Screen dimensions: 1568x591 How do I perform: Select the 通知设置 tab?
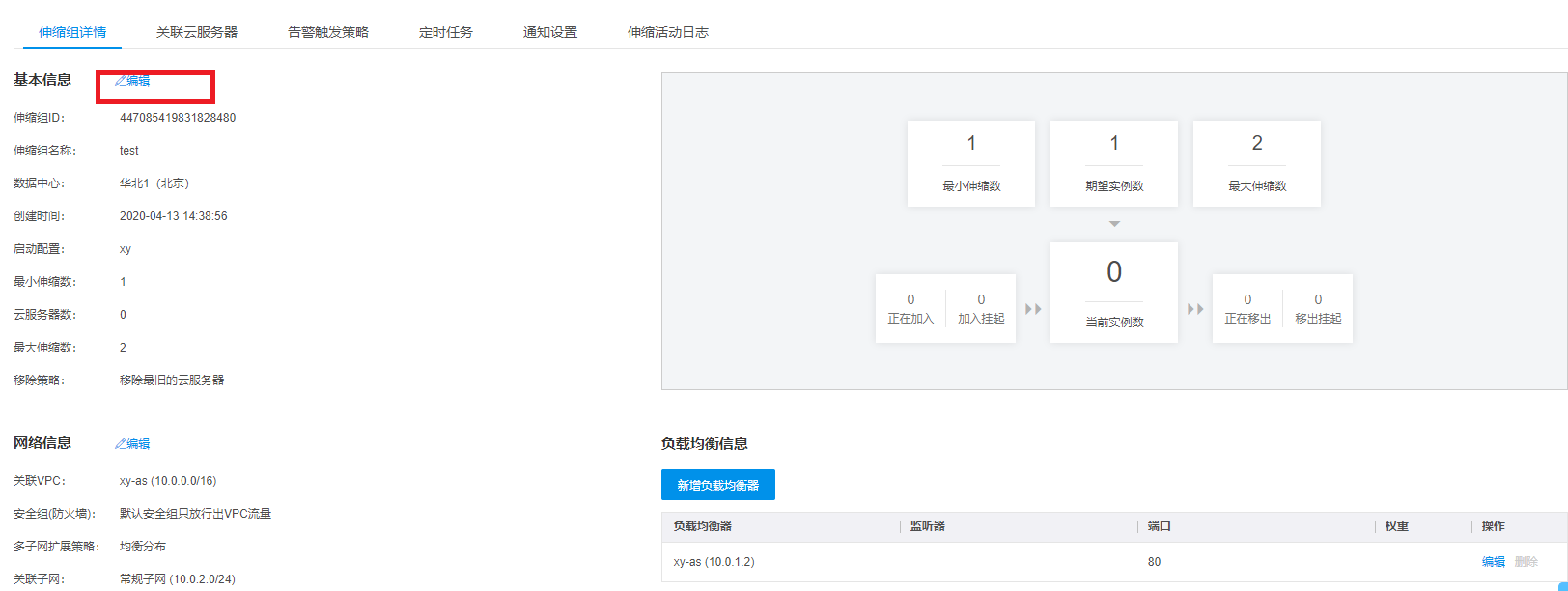pyautogui.click(x=550, y=32)
